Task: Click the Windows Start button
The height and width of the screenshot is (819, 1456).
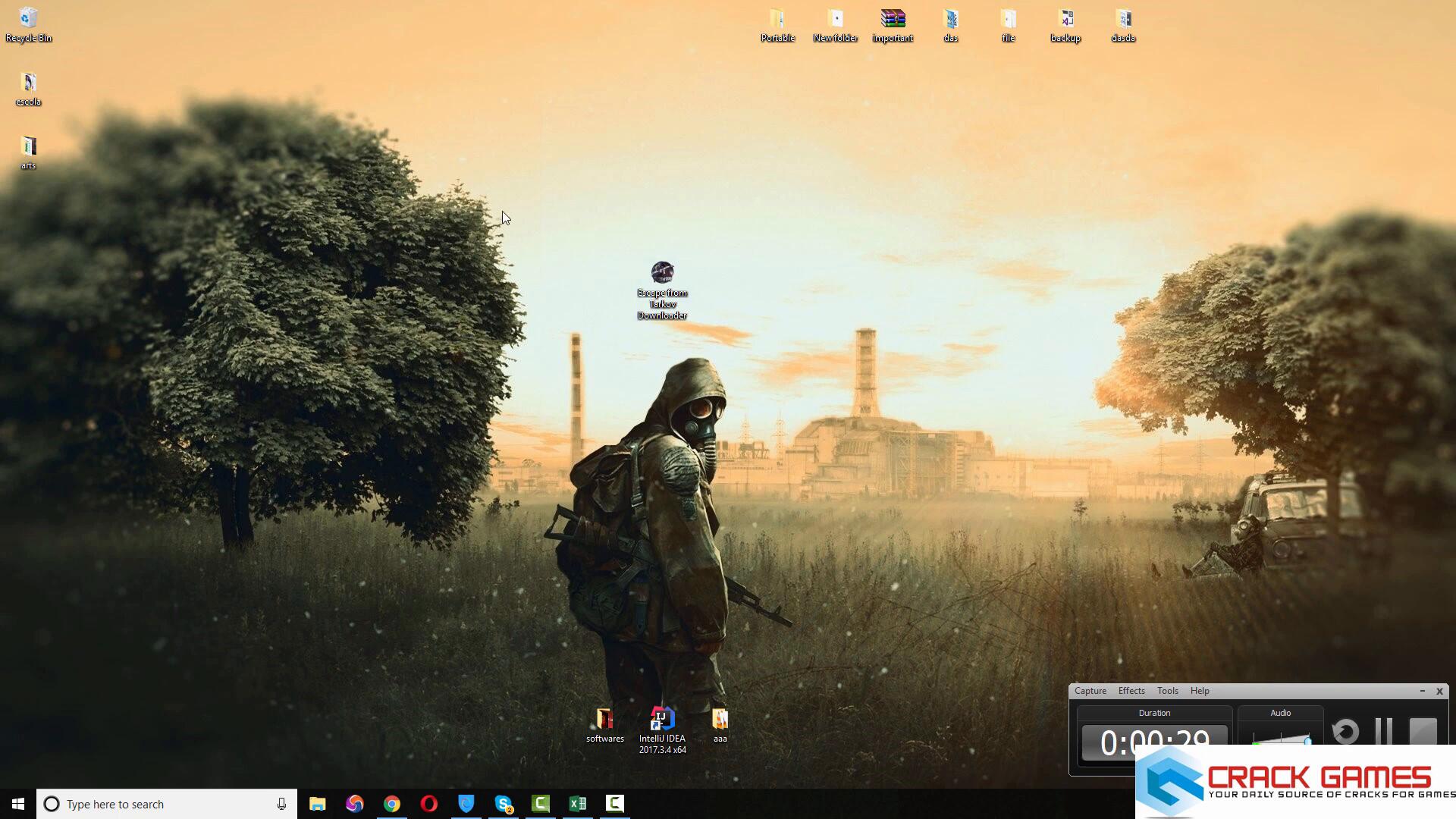Action: 18,804
